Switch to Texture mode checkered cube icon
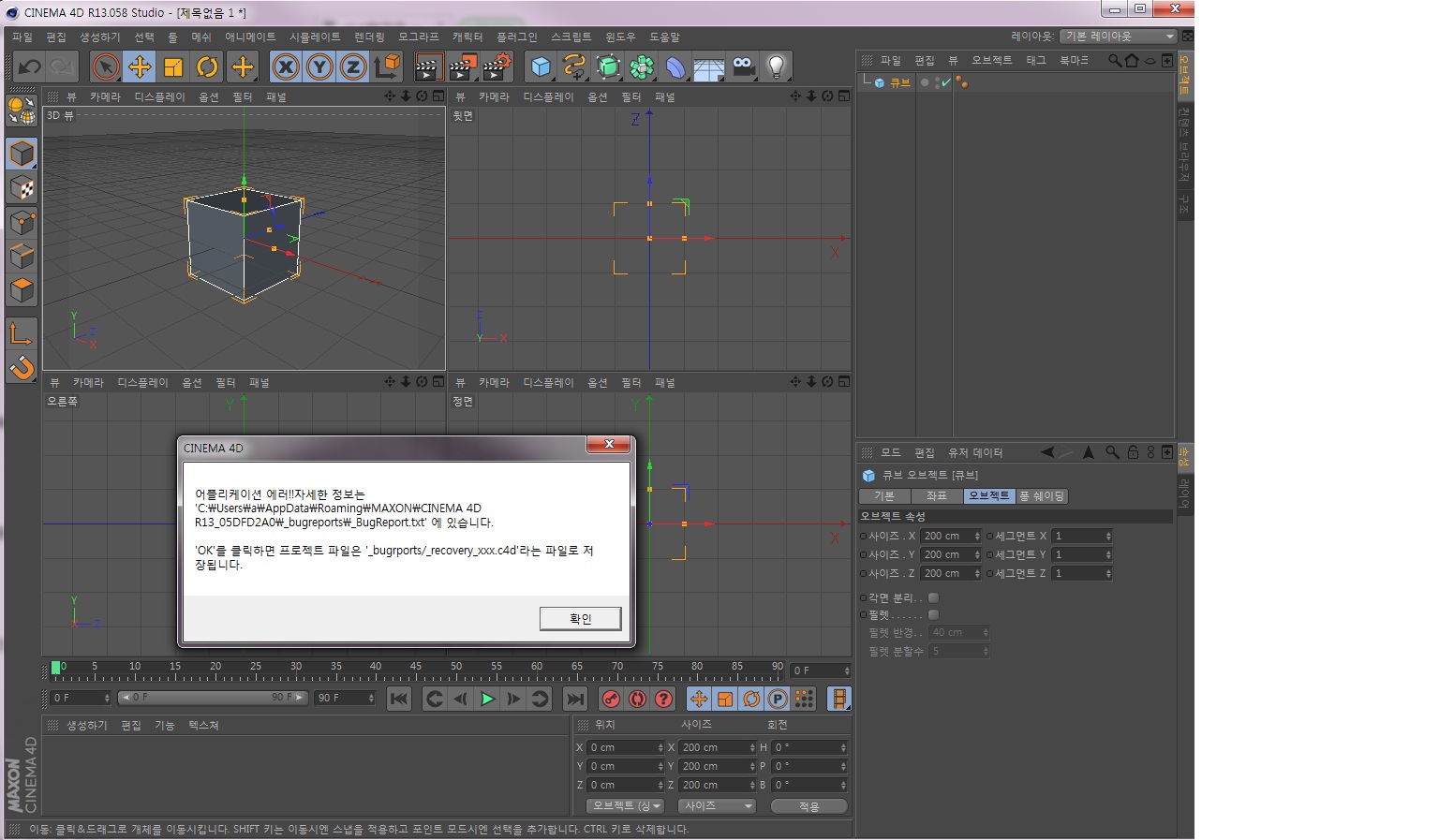Screen dimensions: 1439x840 [x=22, y=188]
